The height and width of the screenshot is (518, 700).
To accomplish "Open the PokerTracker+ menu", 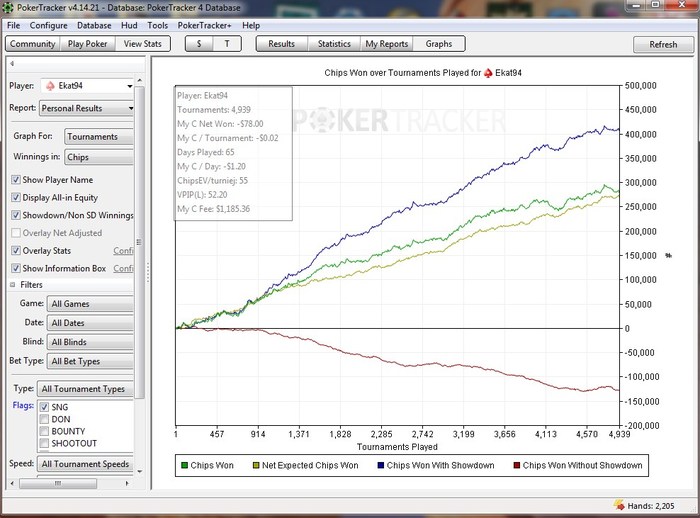I will click(204, 25).
